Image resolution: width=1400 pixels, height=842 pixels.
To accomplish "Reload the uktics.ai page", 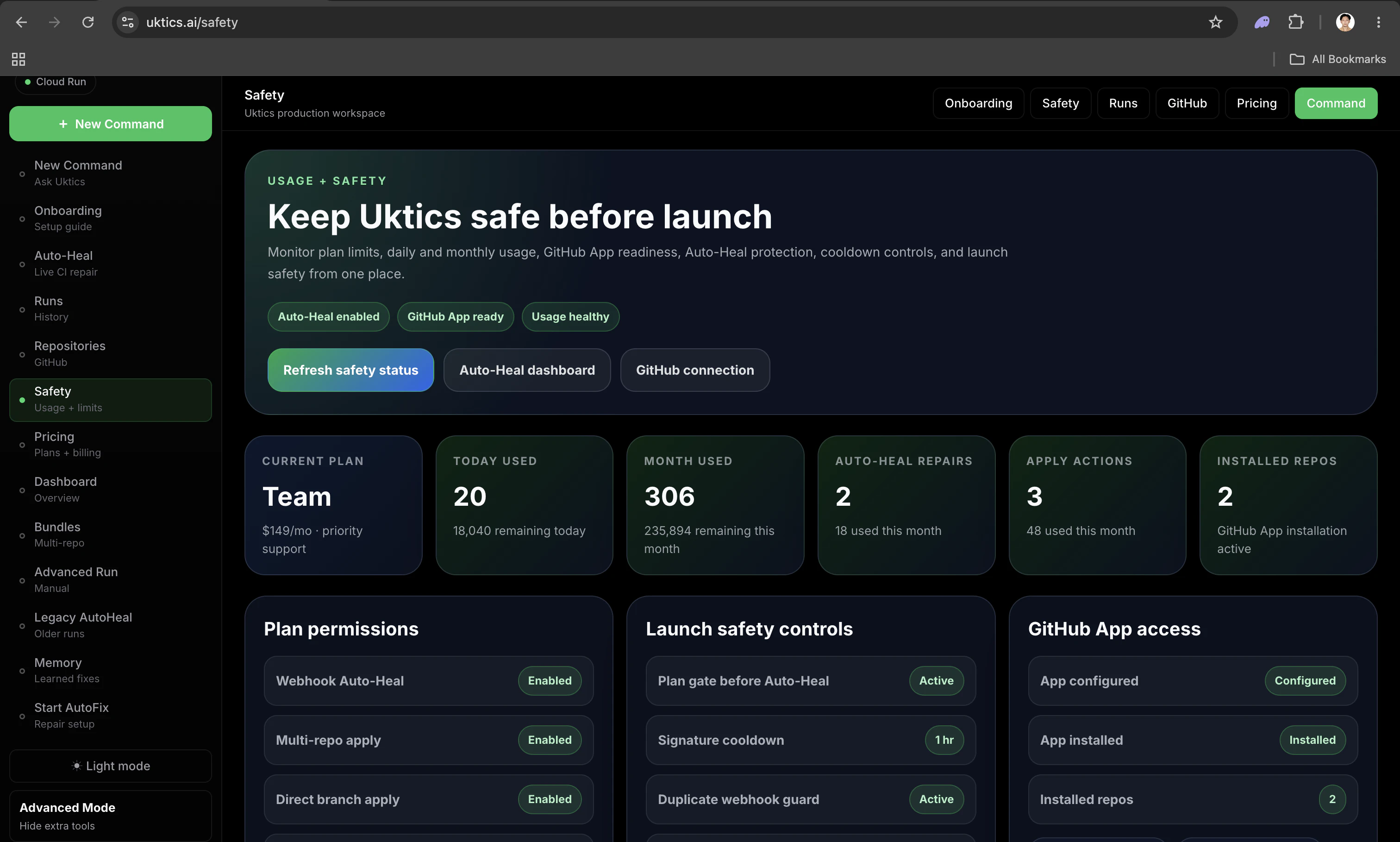I will pos(88,22).
